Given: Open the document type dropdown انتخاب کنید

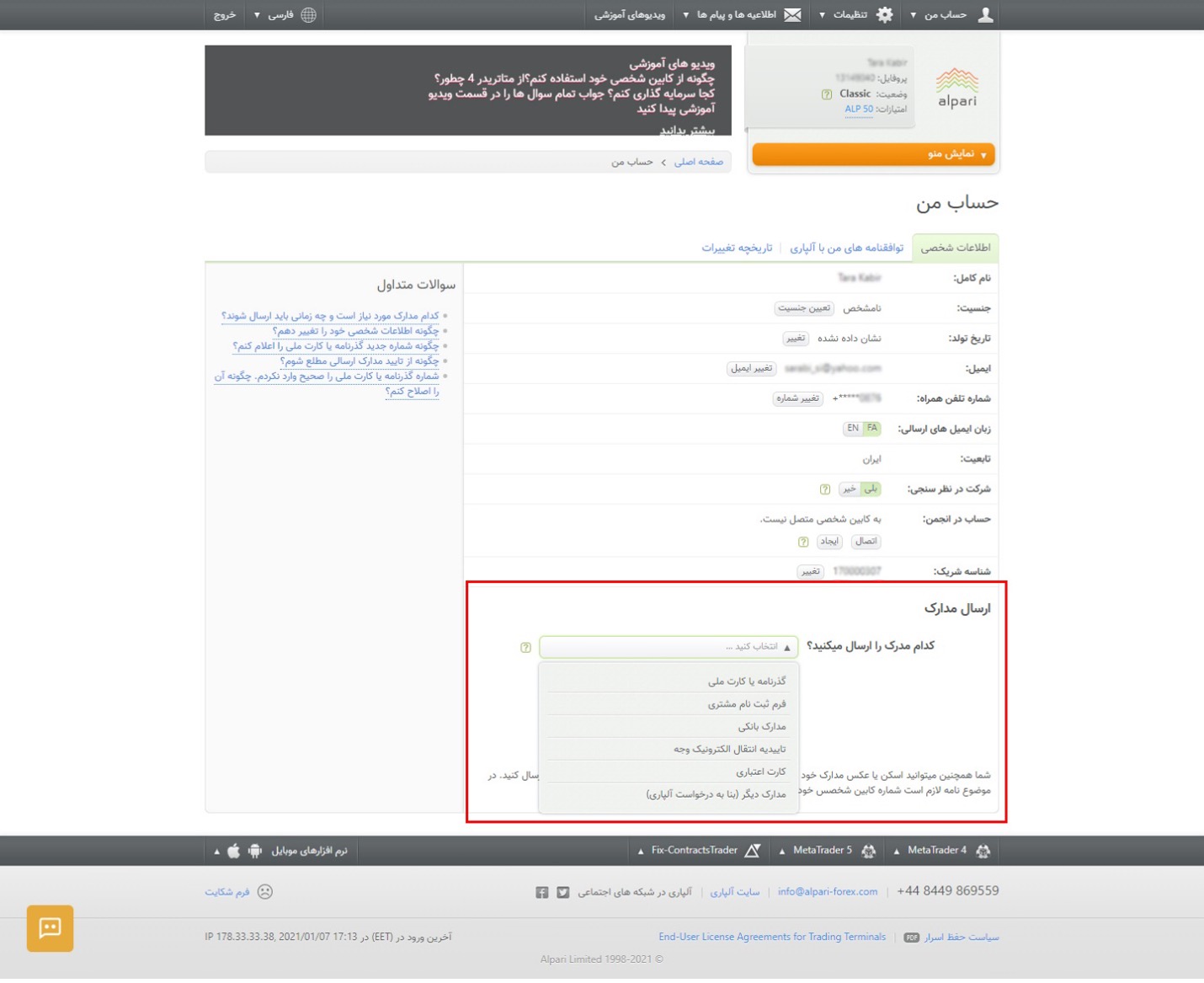Looking at the screenshot, I should coord(669,647).
